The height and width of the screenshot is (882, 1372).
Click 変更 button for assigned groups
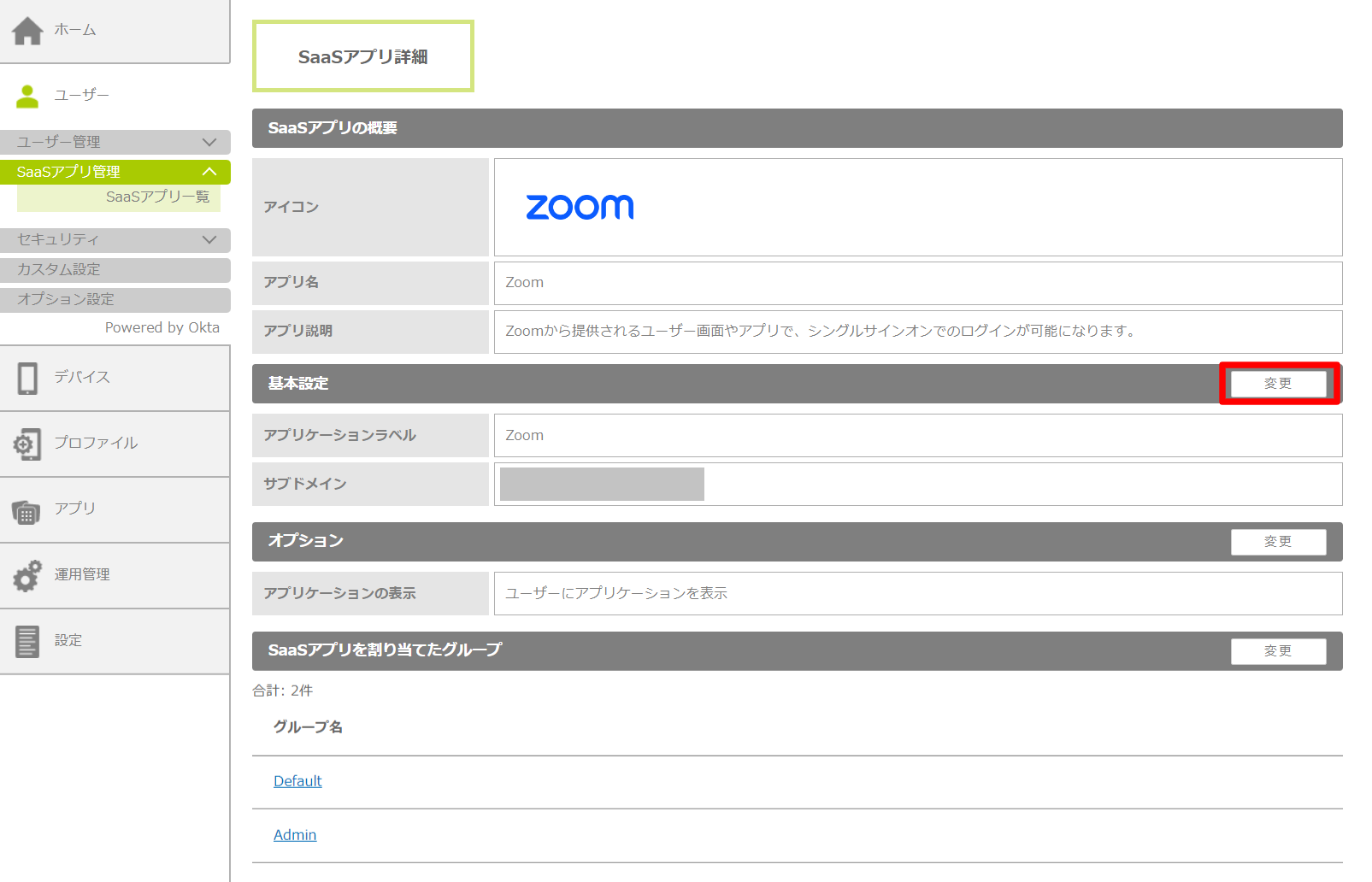(x=1279, y=651)
